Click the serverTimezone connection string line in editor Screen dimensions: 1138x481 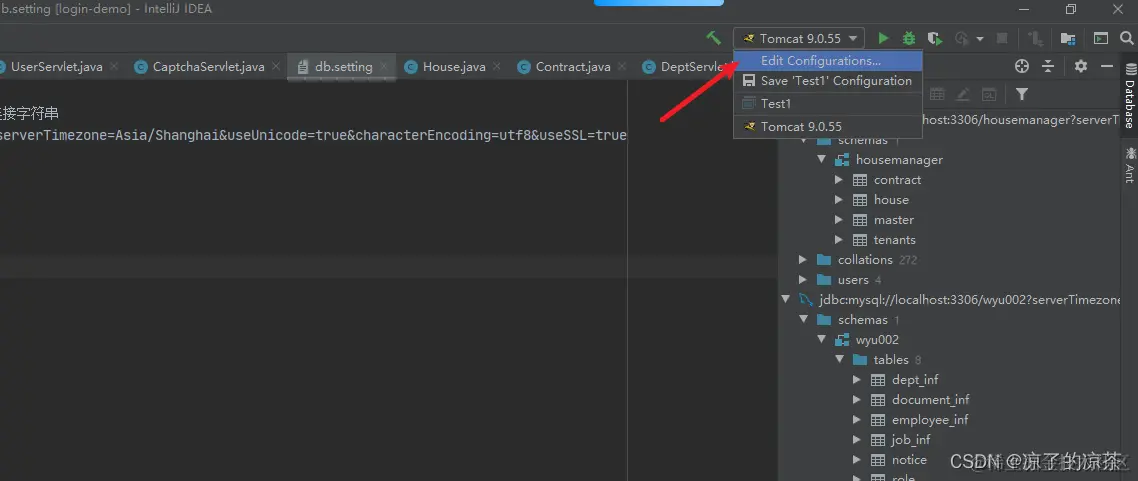point(313,135)
